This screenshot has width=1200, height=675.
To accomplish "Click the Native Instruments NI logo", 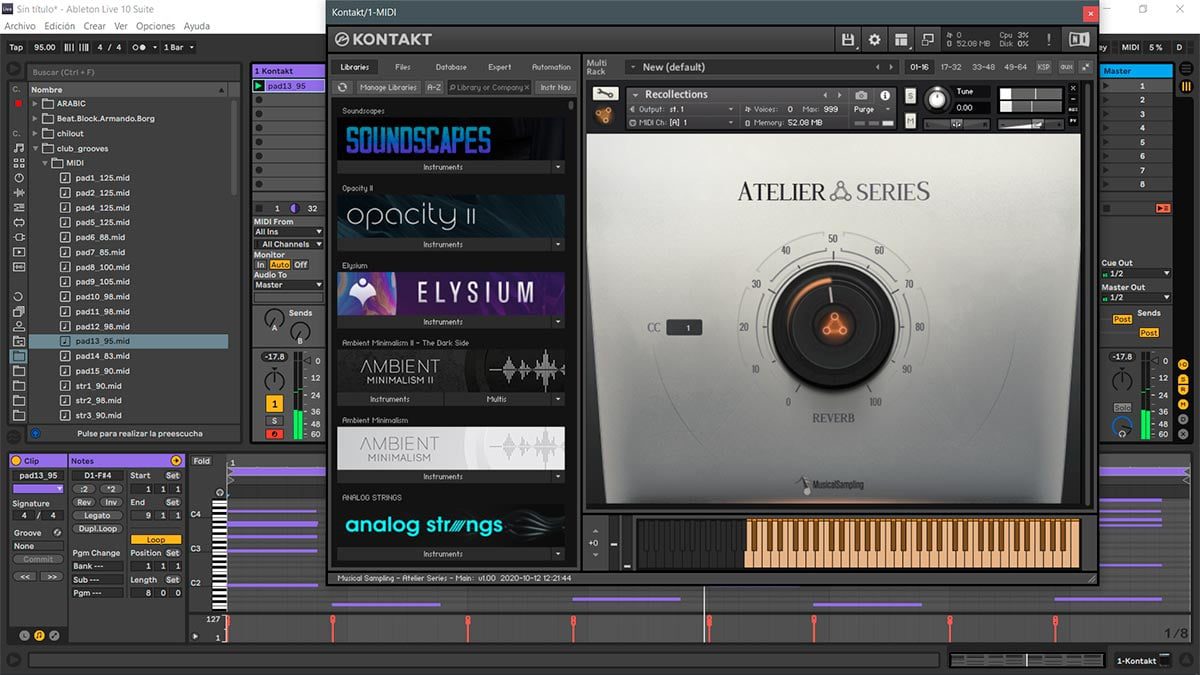I will coord(1079,40).
